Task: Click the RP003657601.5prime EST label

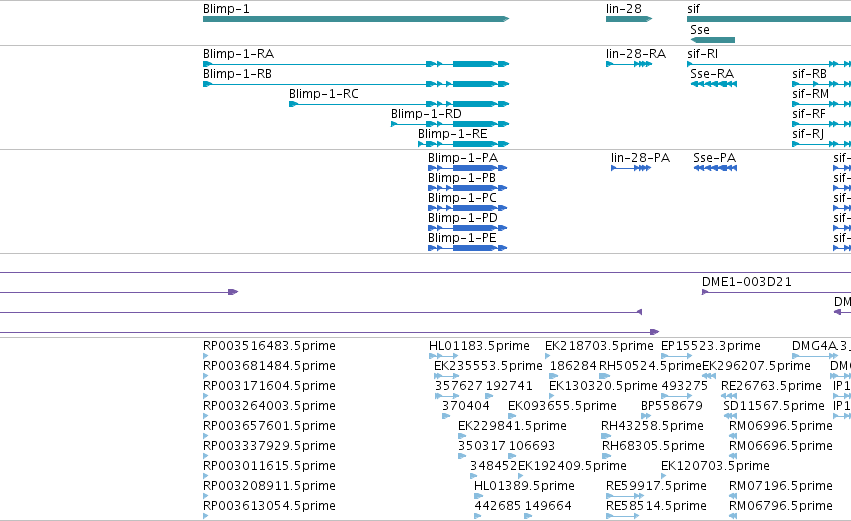Action: pos(269,427)
